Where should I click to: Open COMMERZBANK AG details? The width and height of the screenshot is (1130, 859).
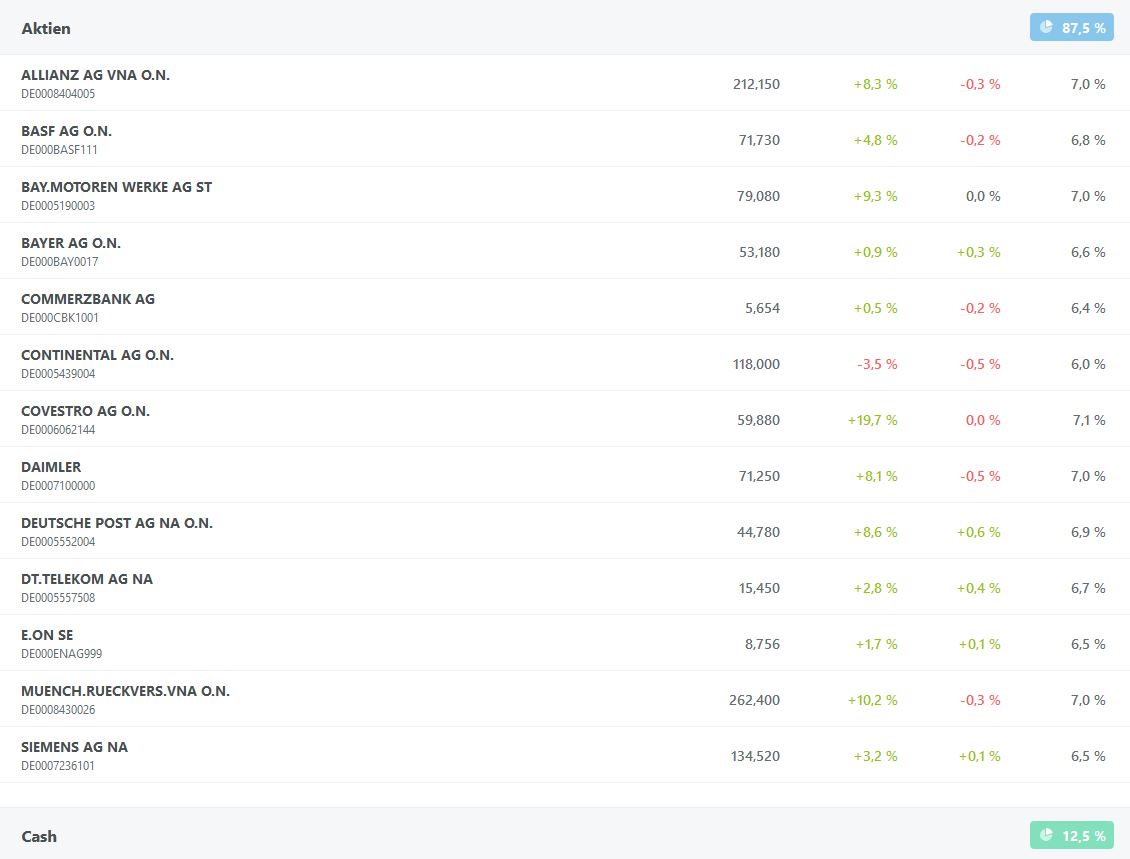pos(88,299)
